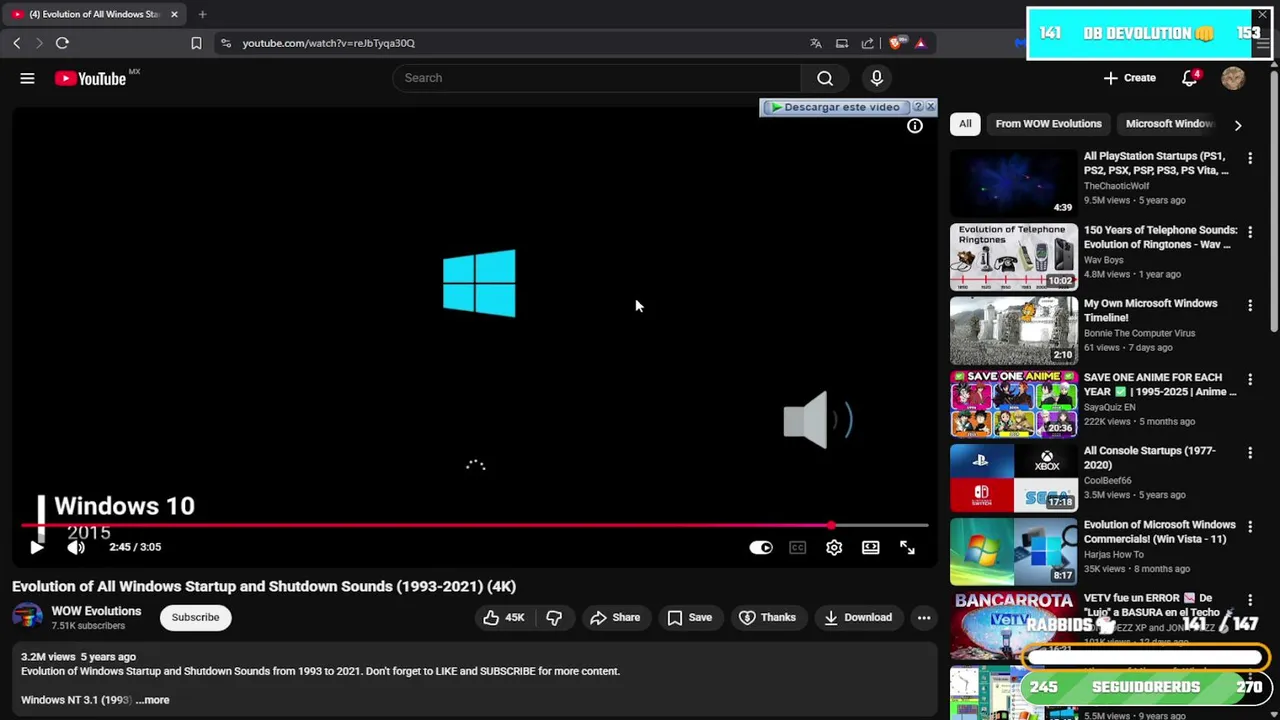Open options for 150 Years of Telephone Sounds
Screen dimensions: 1280x720
pyautogui.click(x=1249, y=232)
